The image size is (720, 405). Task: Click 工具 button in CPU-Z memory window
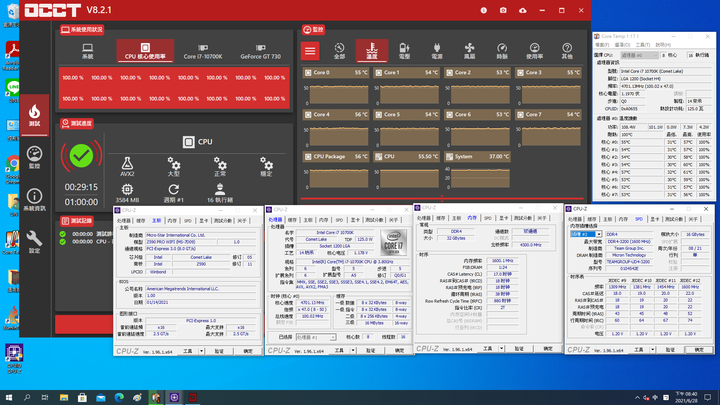tap(488, 349)
